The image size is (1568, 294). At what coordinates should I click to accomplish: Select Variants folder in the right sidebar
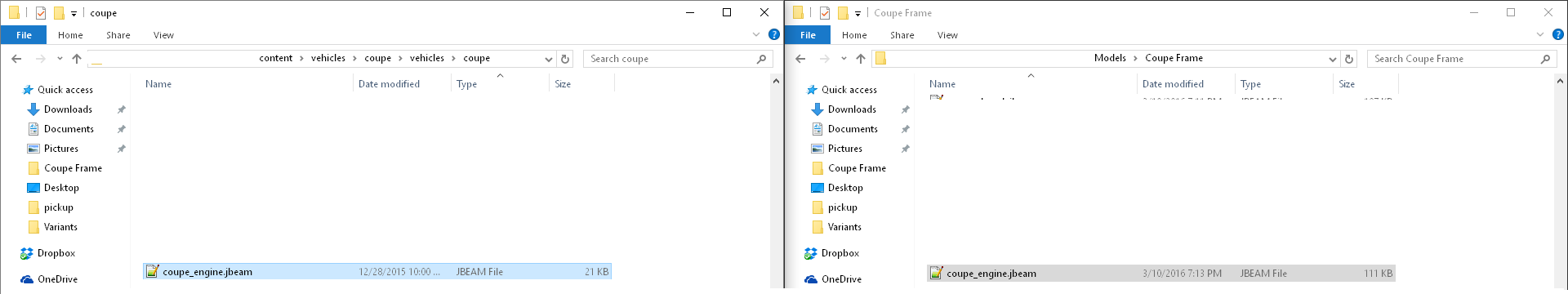844,227
